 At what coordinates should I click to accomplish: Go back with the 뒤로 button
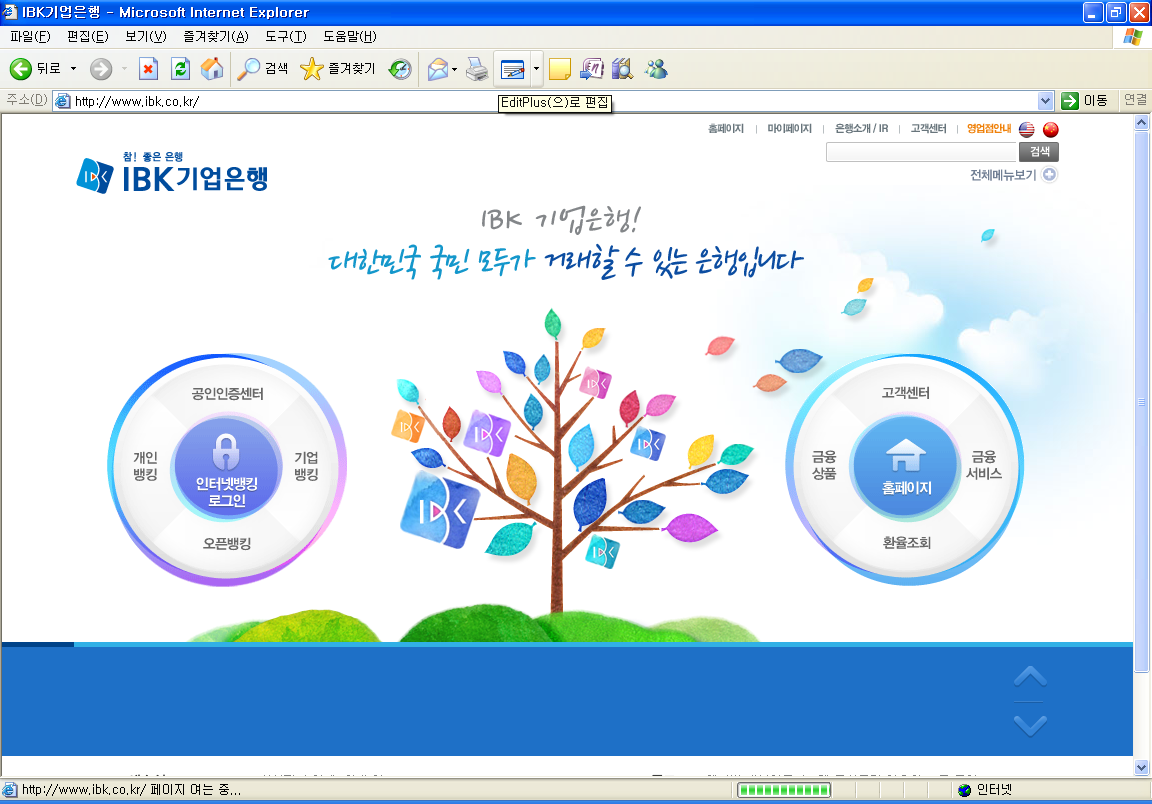tap(35, 69)
